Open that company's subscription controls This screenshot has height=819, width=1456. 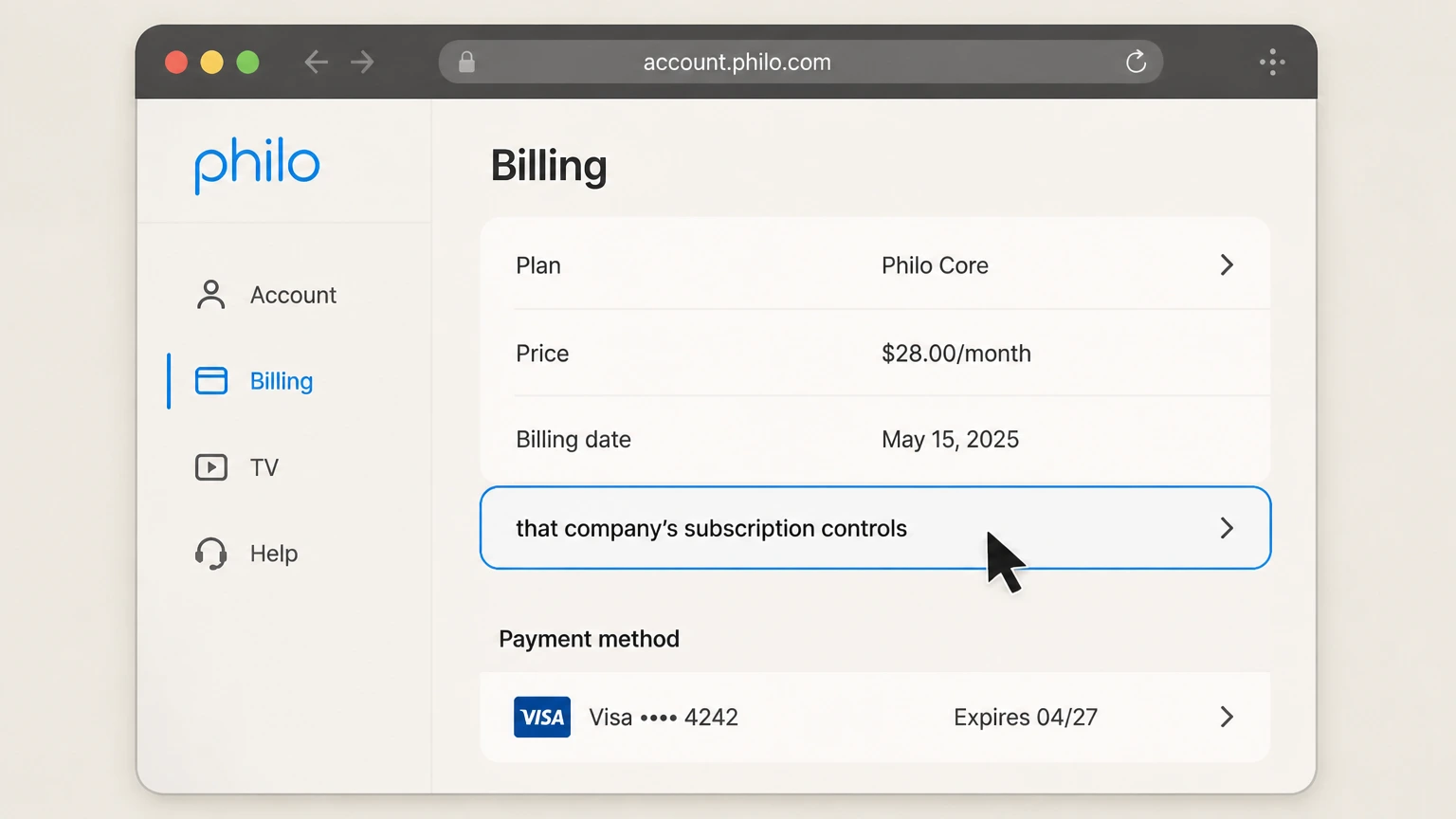pos(875,528)
